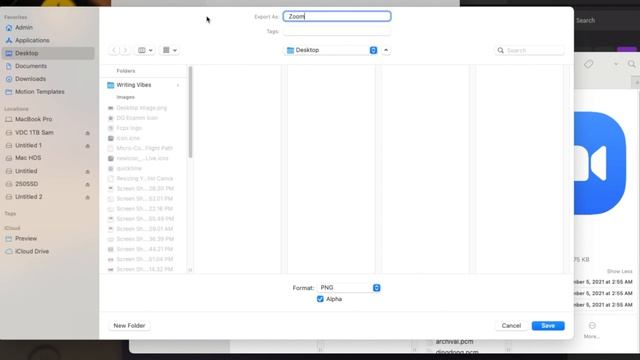Click the Zoom icon preview thumbnail
Image resolution: width=640 pixels, height=360 pixels.
[600, 163]
